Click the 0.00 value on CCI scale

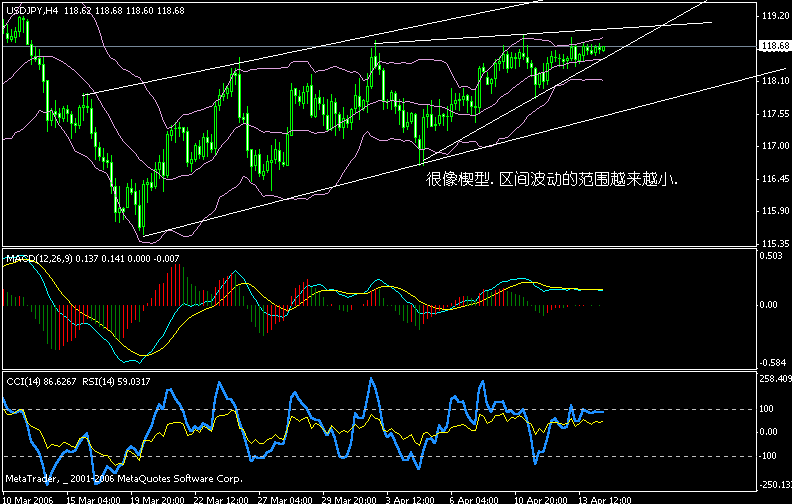click(769, 432)
